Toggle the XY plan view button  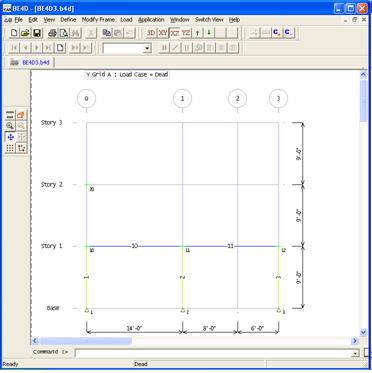click(163, 33)
